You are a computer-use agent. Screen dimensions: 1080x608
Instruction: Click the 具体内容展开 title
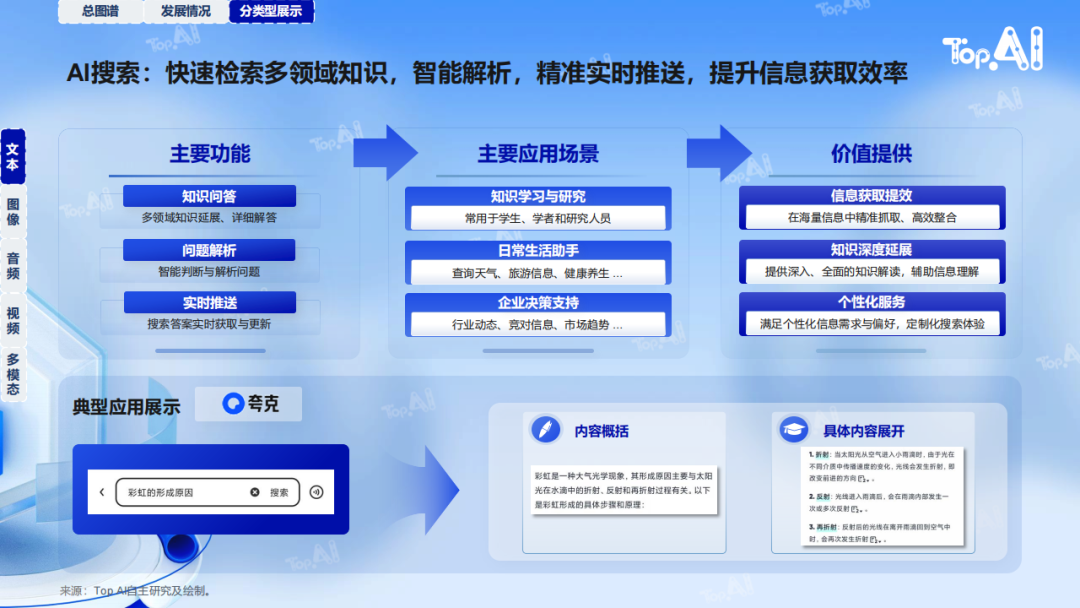(x=864, y=431)
